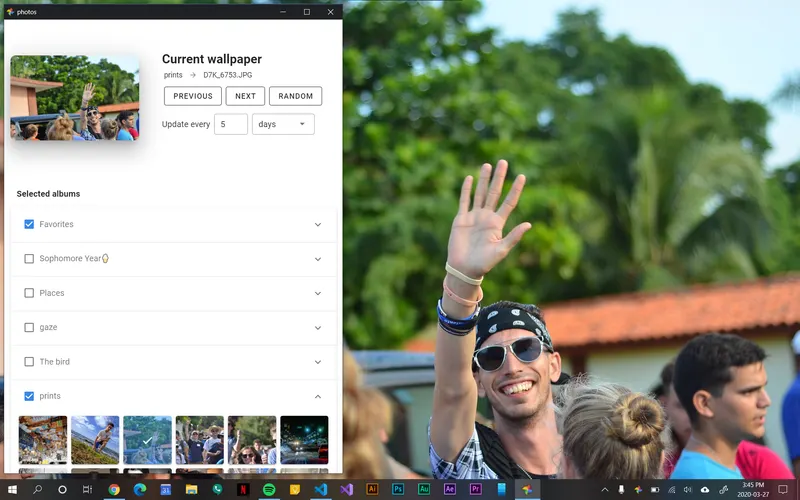Open purple Visual Studio taskbar icon

(346, 490)
